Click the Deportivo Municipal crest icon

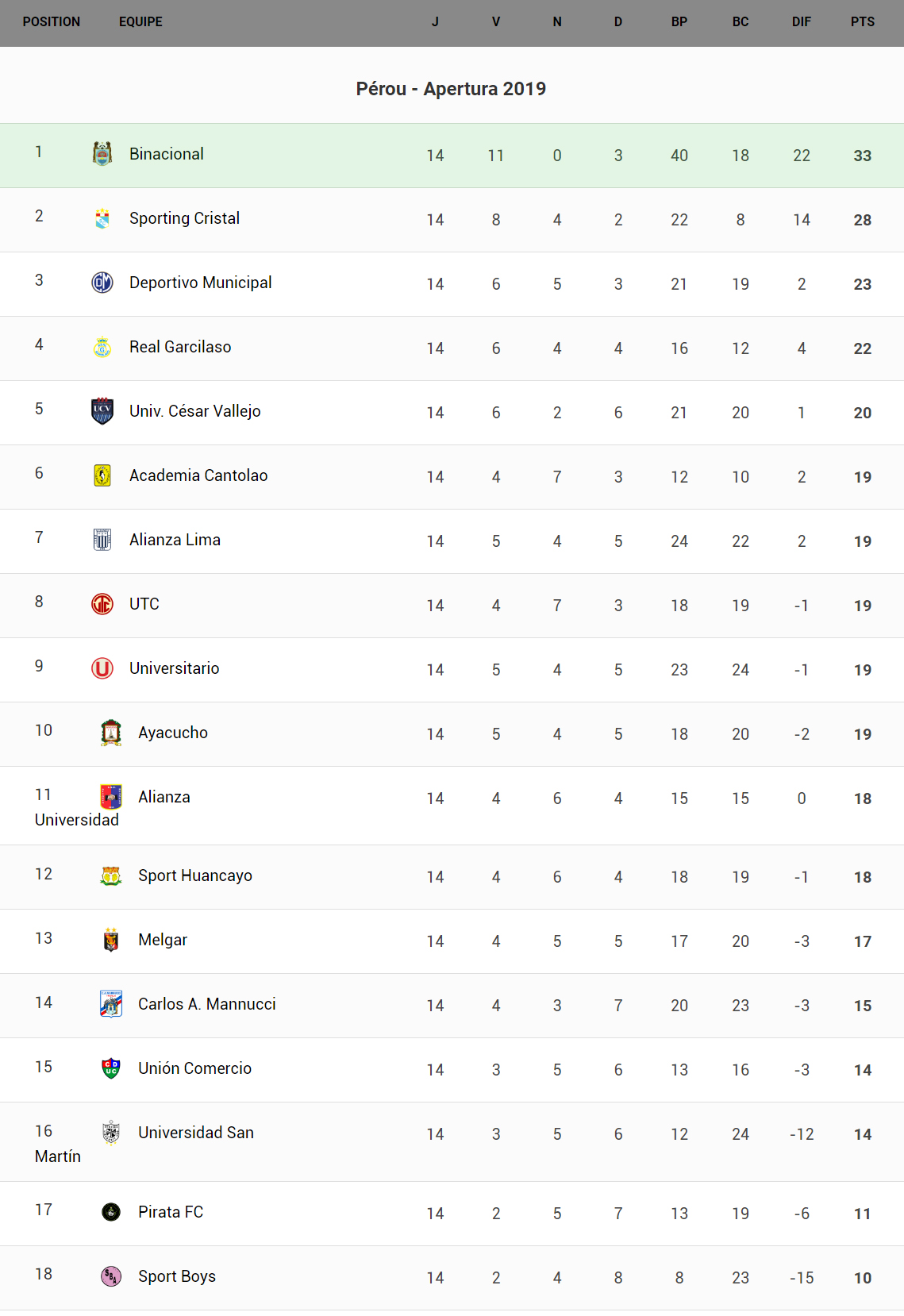pos(102,283)
